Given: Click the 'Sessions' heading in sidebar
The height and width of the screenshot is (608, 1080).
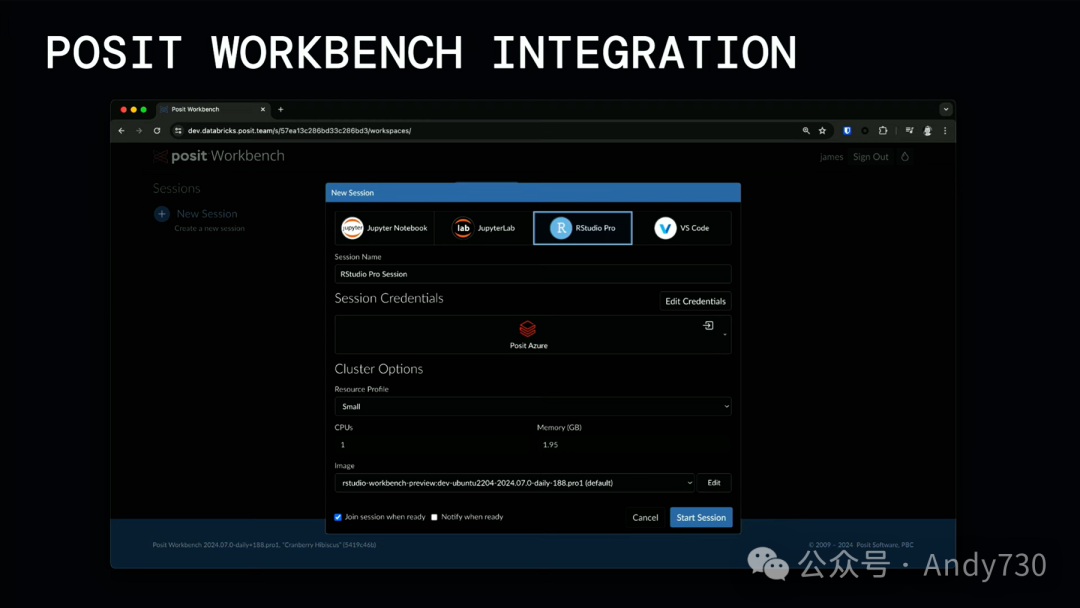Looking at the screenshot, I should (176, 189).
